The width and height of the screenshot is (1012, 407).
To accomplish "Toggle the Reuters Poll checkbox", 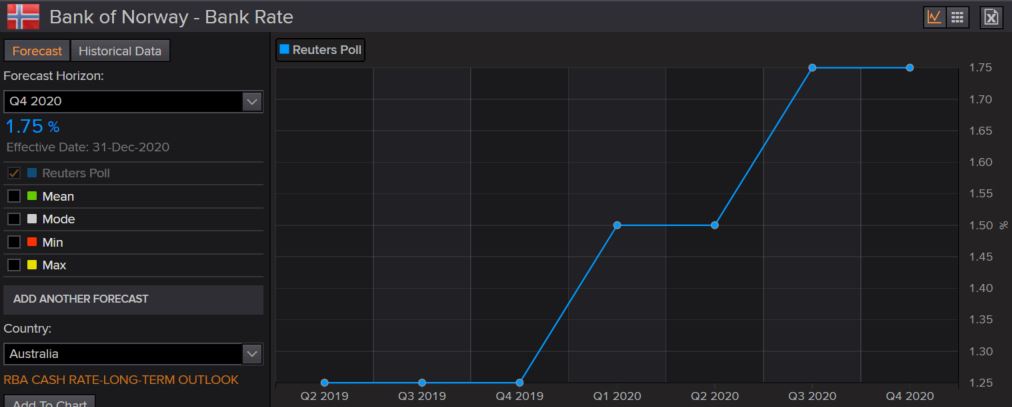I will pos(14,174).
